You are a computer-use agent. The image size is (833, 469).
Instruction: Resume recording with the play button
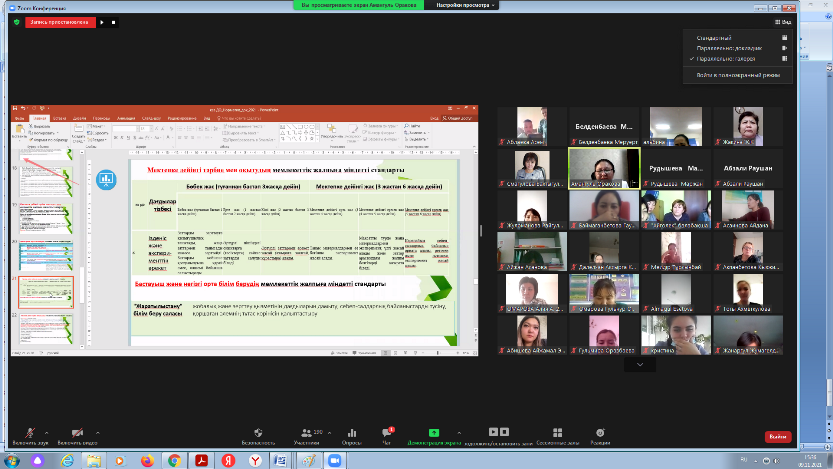101,21
